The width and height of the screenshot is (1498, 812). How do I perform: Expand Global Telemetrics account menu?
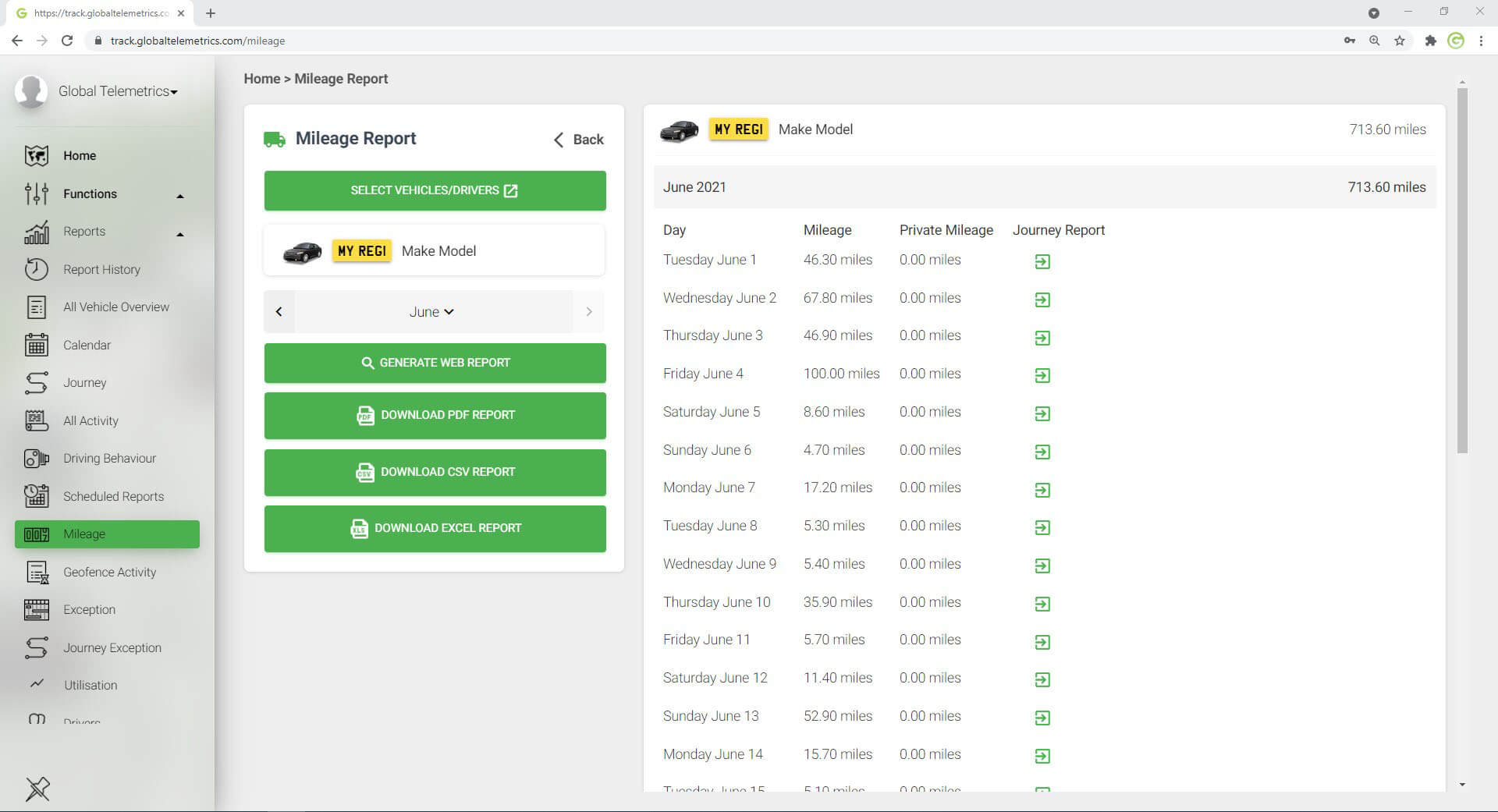(117, 91)
